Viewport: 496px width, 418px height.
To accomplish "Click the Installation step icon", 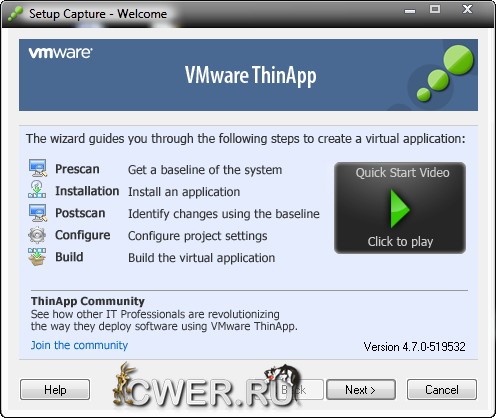I will point(37,190).
